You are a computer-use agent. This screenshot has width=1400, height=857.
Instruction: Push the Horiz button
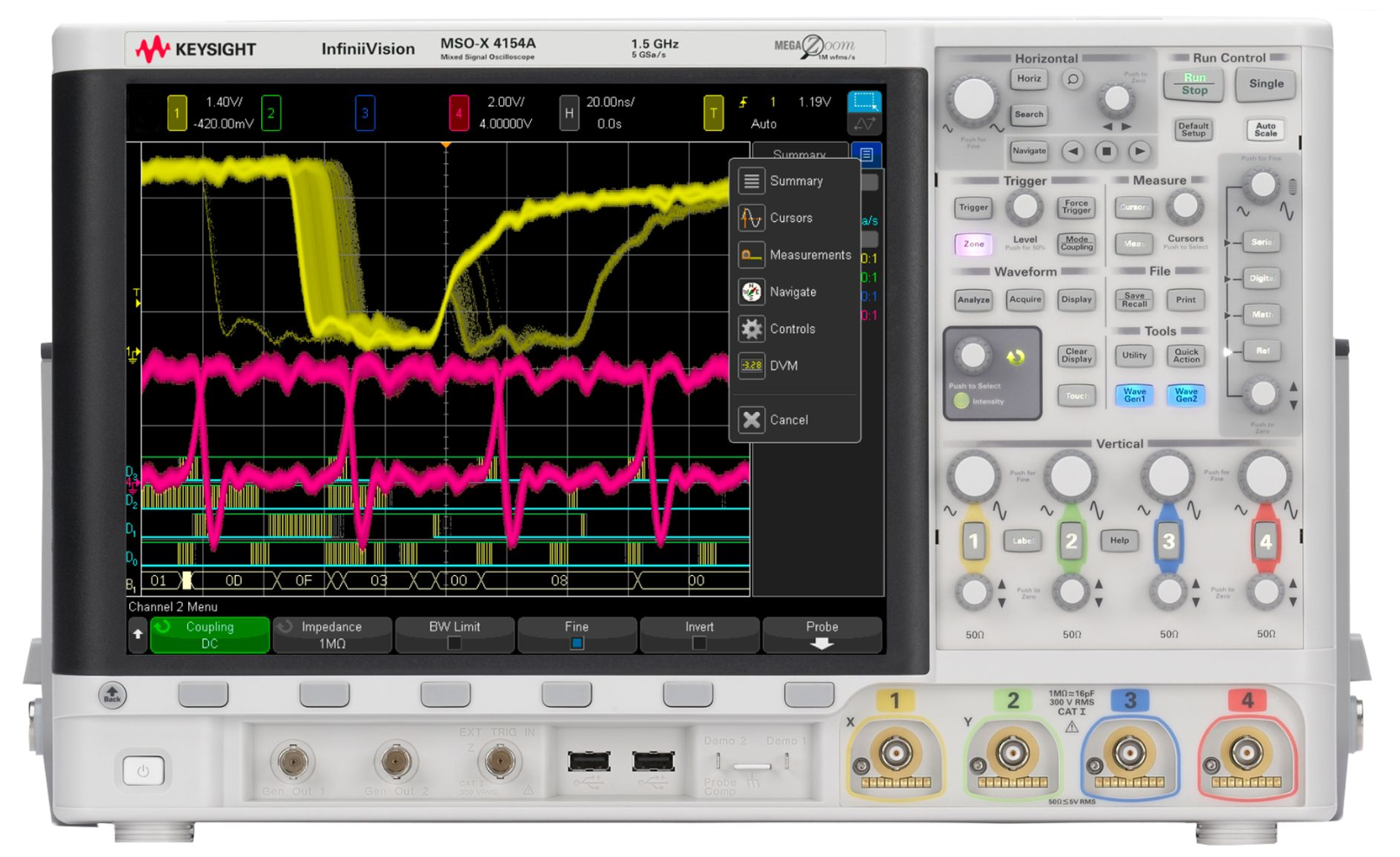[1029, 79]
